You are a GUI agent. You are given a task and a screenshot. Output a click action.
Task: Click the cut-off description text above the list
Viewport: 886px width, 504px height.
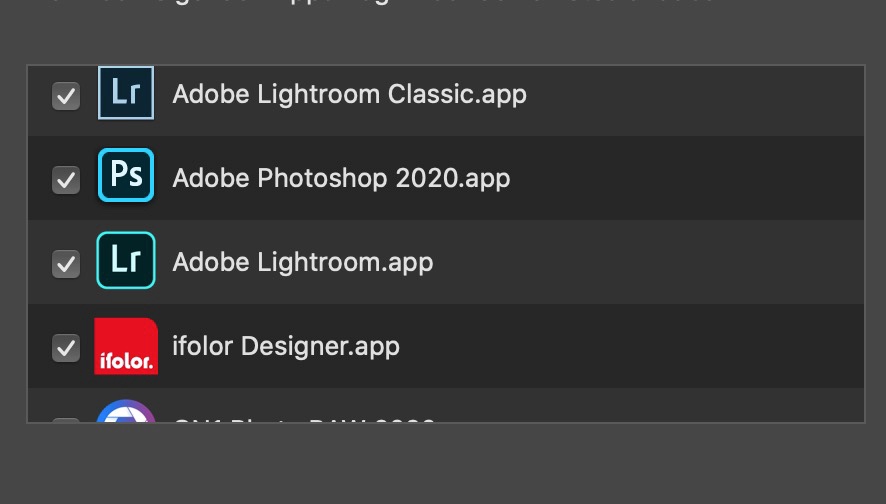[x=400, y=3]
